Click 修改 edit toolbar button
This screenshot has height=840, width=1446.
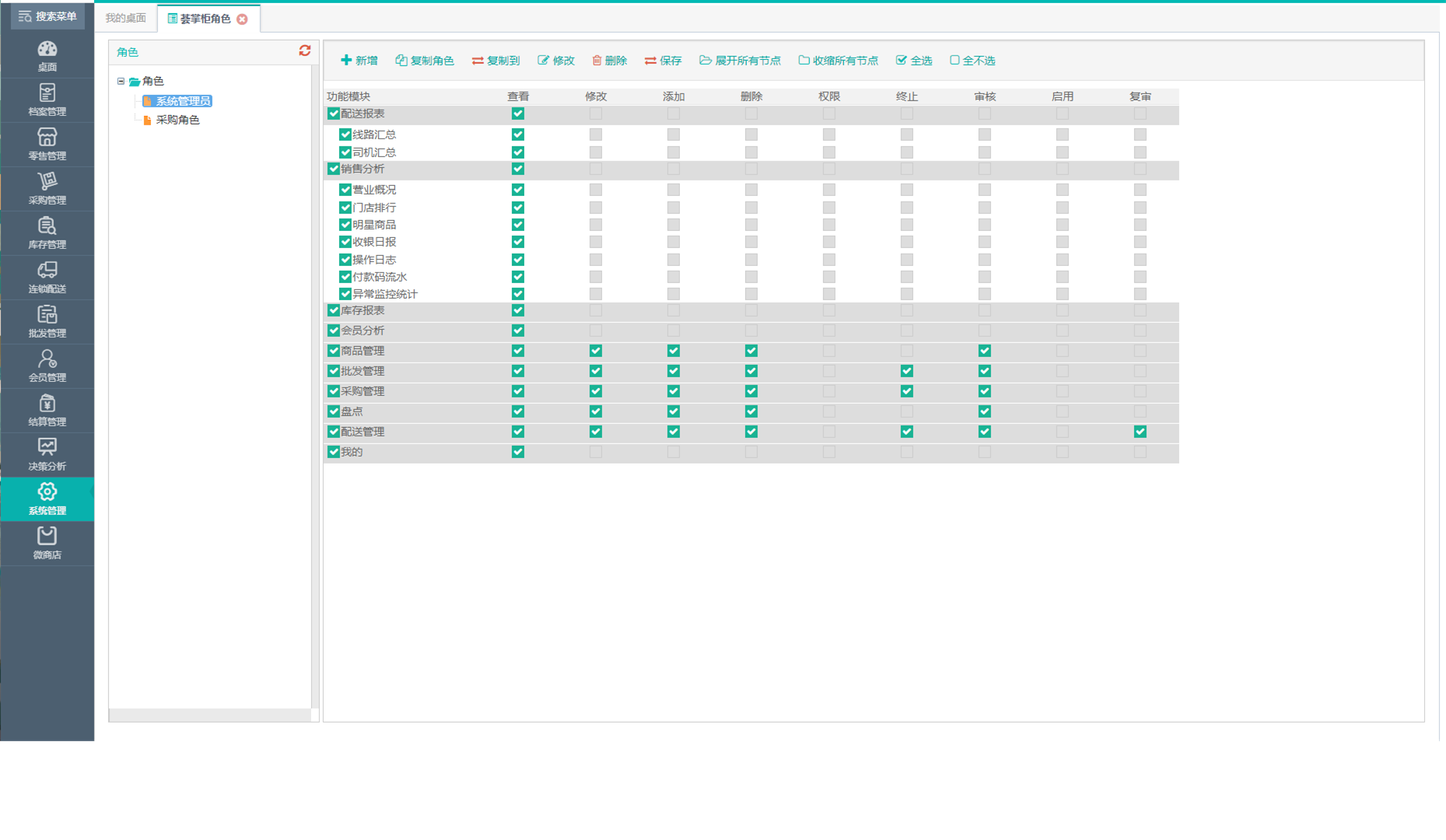pyautogui.click(x=556, y=61)
